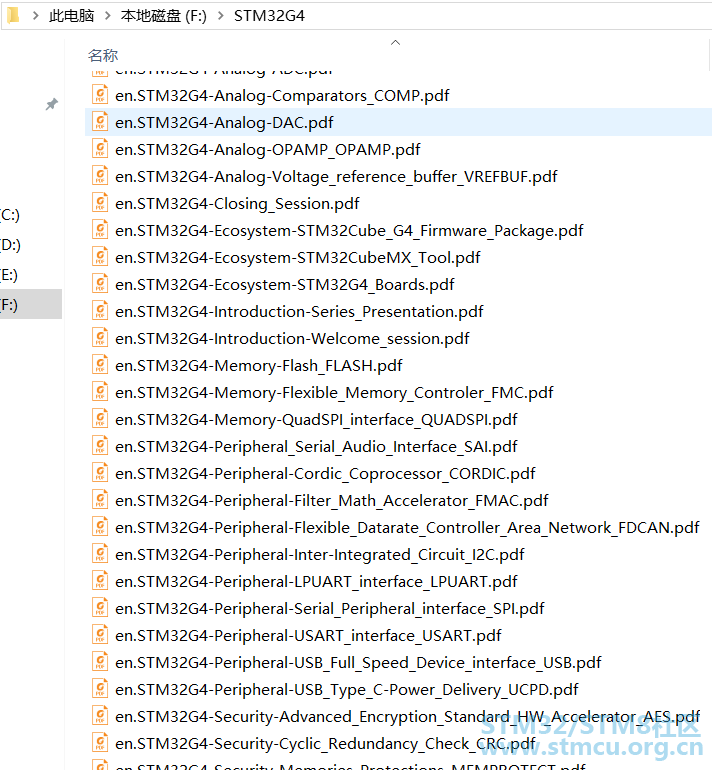Select en.STM32G4-Peripheral-Cordic_Coprocessor_CORDIC.pdf name
The height and width of the screenshot is (770, 712).
[x=325, y=473]
